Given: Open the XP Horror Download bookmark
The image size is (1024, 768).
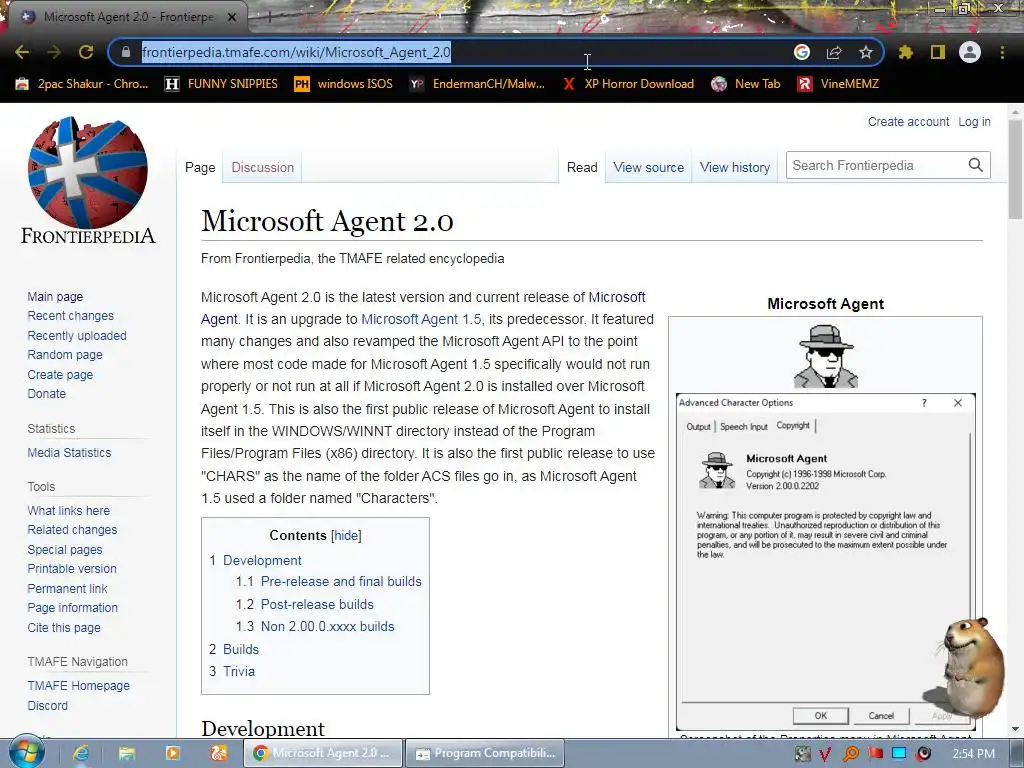Looking at the screenshot, I should [628, 84].
